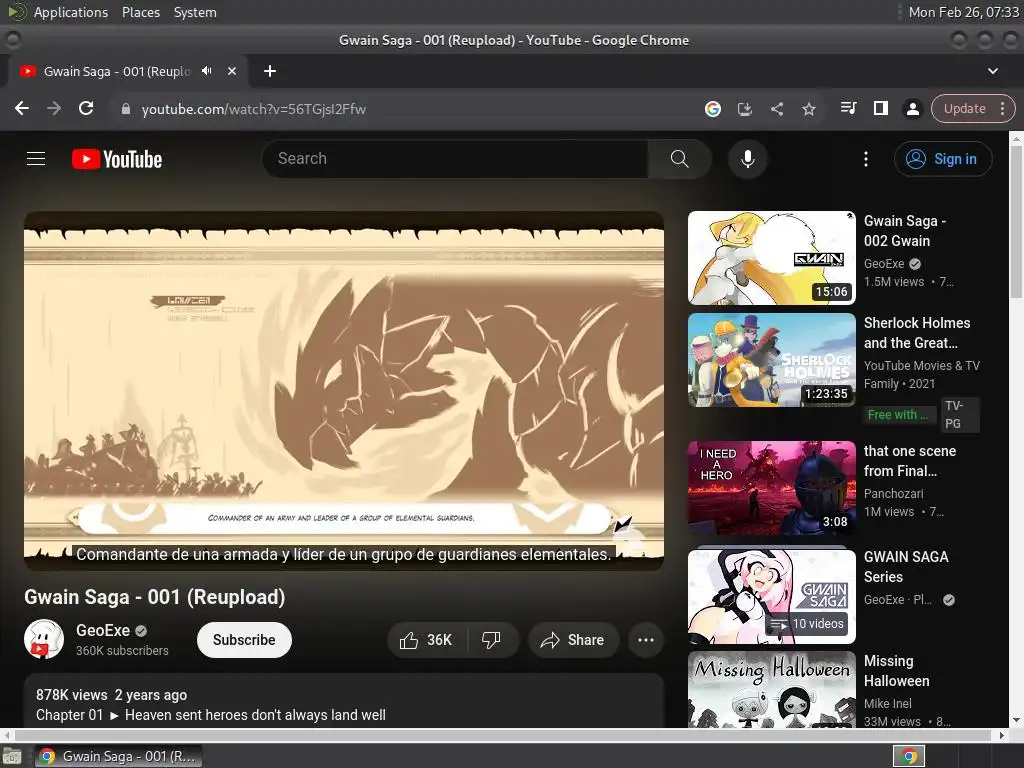The width and height of the screenshot is (1024, 768).
Task: Click the vertical page scrollbar
Action: point(1016,222)
